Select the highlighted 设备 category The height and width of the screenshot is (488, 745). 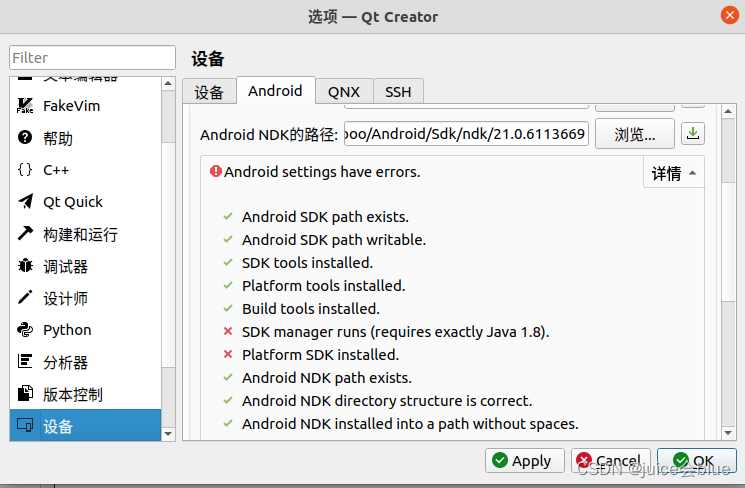[86, 426]
